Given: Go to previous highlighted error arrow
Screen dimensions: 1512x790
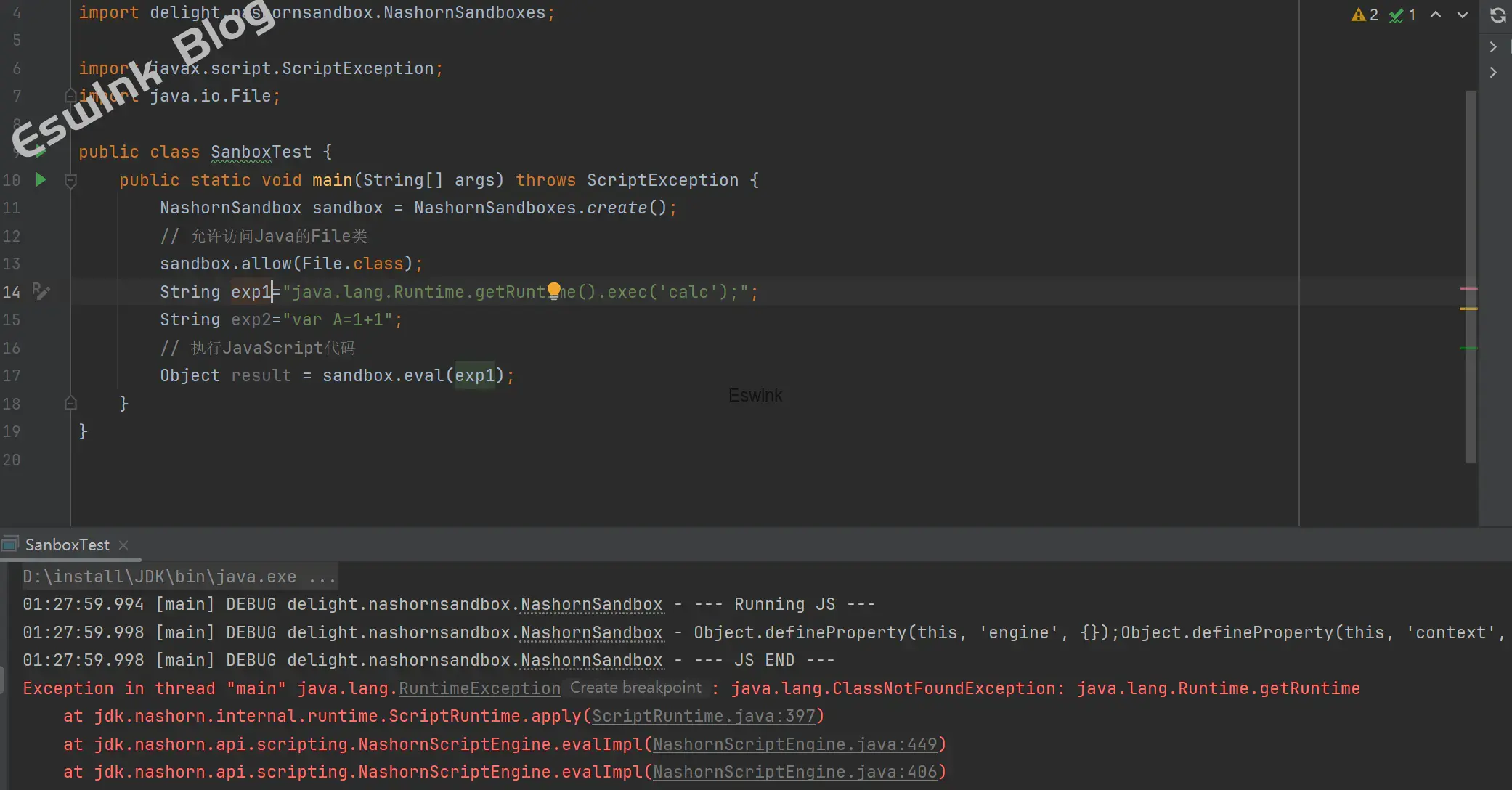Looking at the screenshot, I should [1436, 15].
